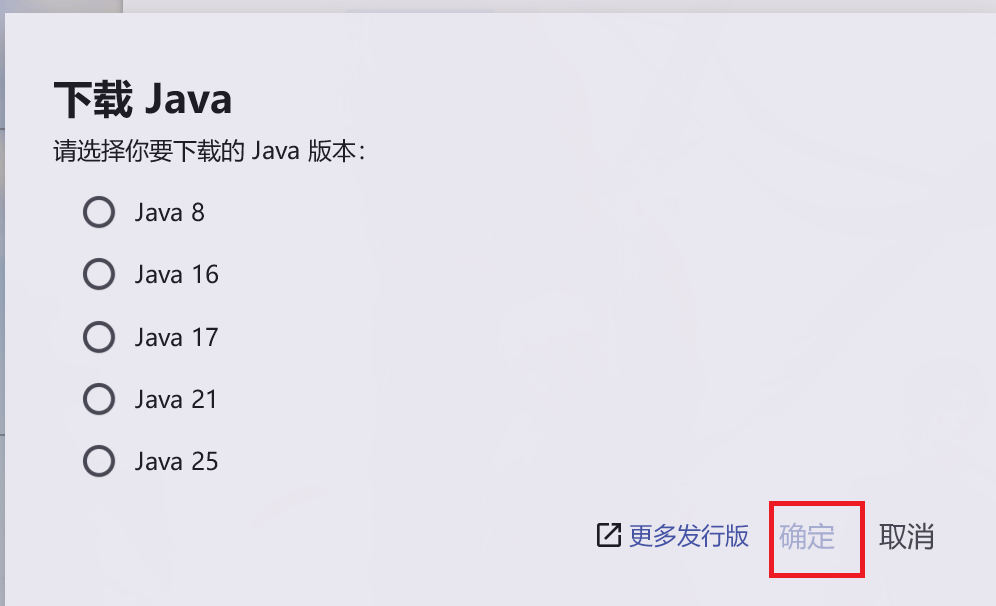Click the word "Java" in the heading
The image size is (996, 606).
tap(188, 100)
